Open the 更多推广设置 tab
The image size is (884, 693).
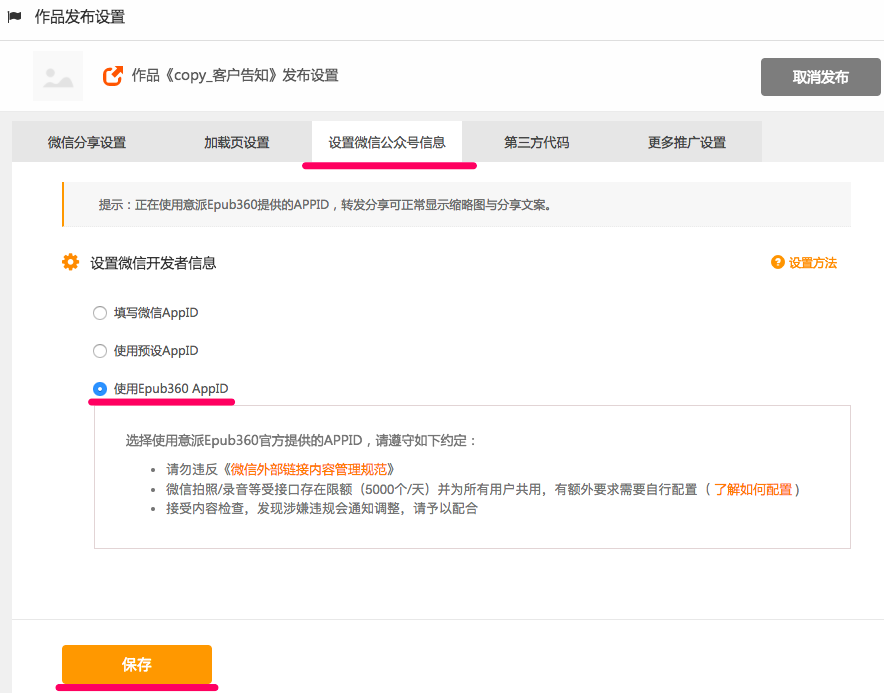686,142
